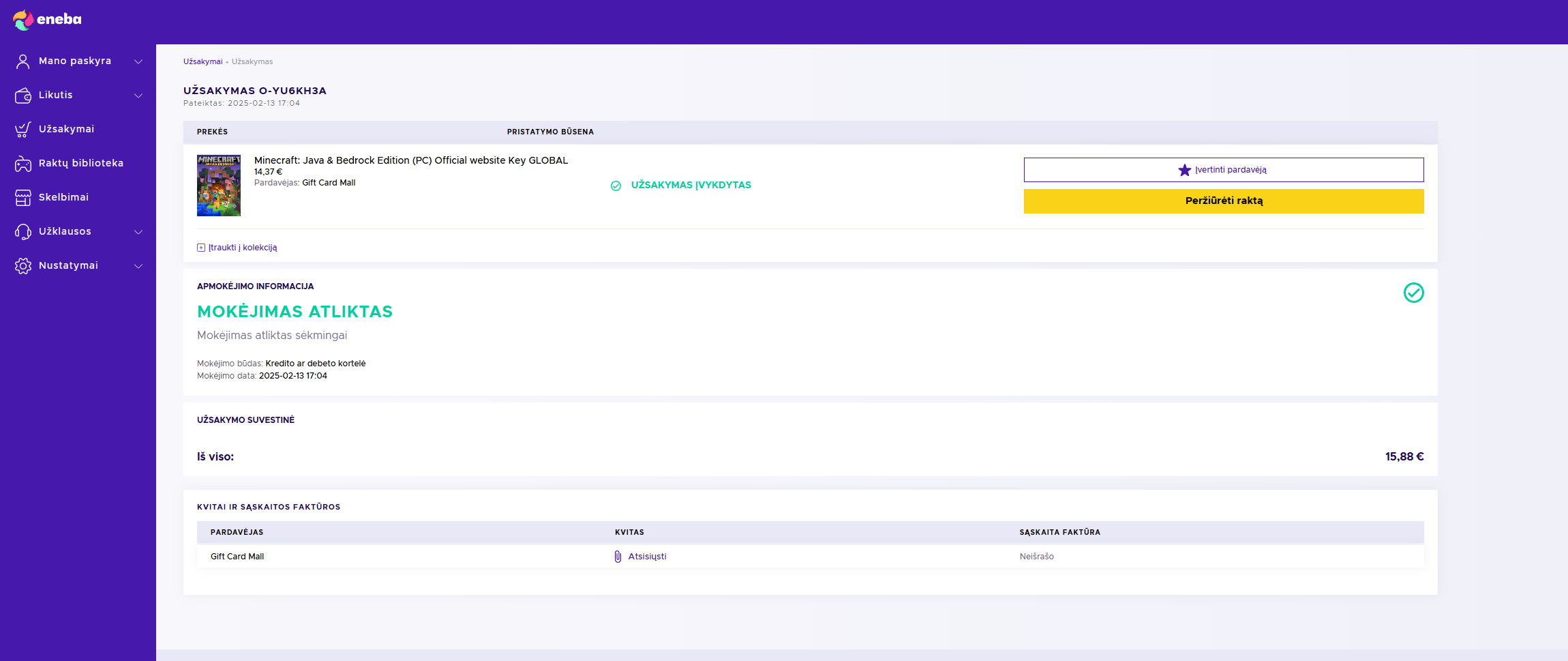Click Gift Card Mall in receipts table
Viewport: 1568px width, 661px height.
click(237, 557)
